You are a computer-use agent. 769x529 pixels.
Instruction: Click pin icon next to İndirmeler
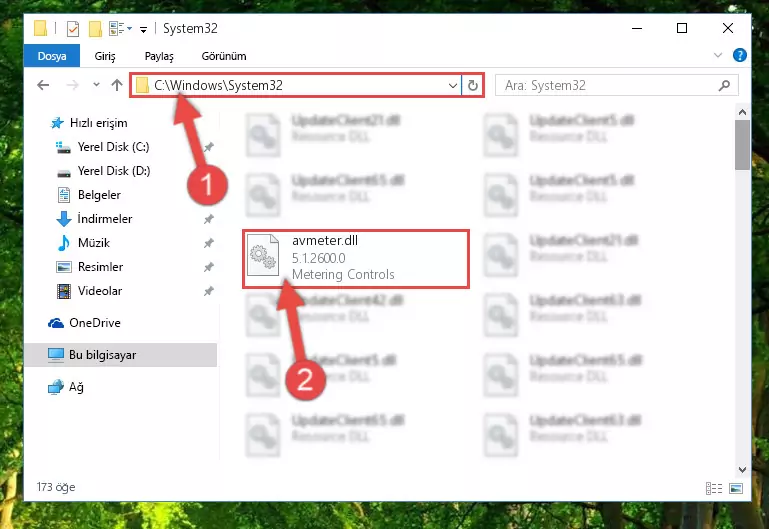point(208,219)
